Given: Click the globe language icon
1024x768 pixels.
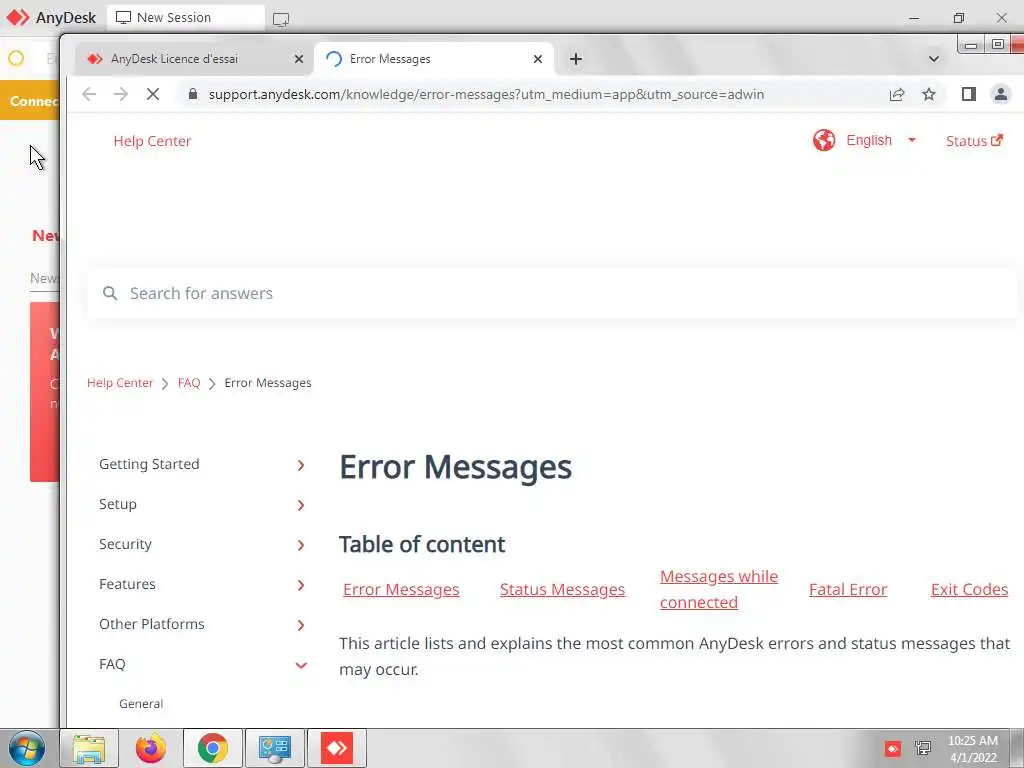Looking at the screenshot, I should pos(824,140).
